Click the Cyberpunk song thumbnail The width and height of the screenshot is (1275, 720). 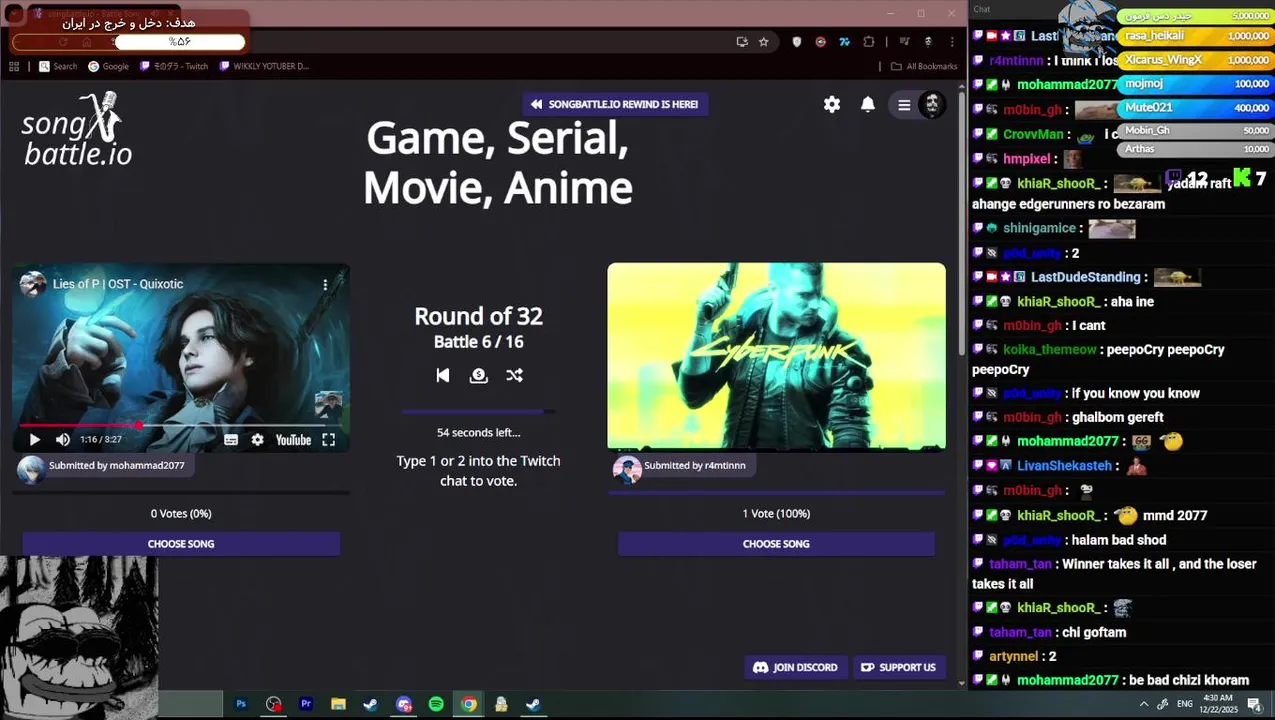click(776, 356)
